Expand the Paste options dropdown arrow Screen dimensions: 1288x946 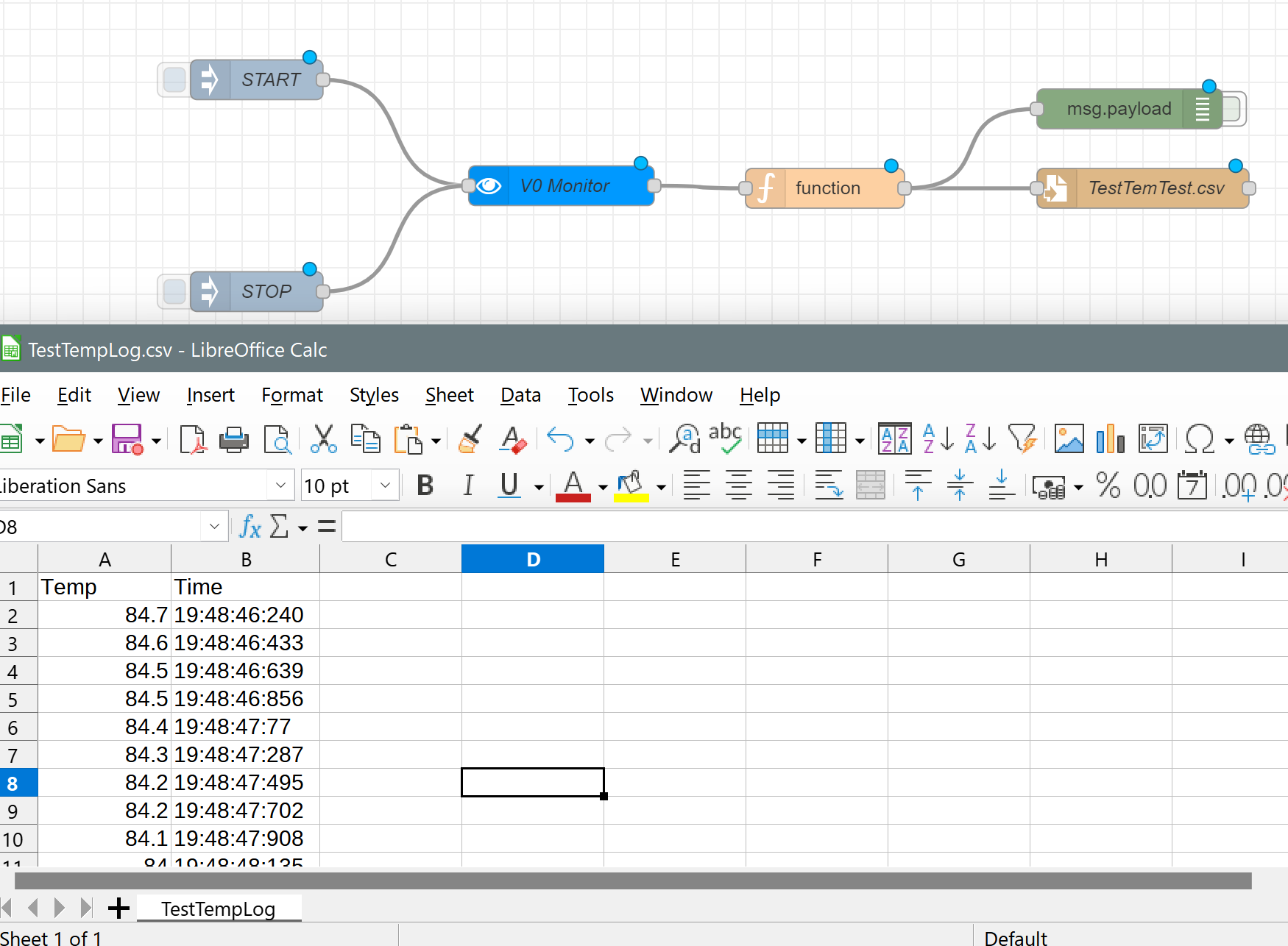(x=435, y=441)
